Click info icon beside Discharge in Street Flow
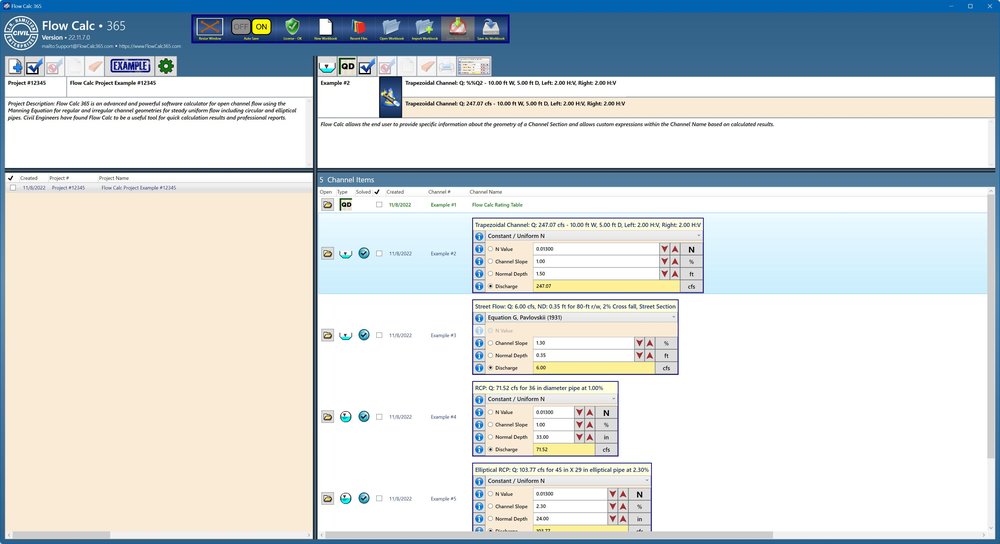This screenshot has width=1000, height=544. (479, 368)
